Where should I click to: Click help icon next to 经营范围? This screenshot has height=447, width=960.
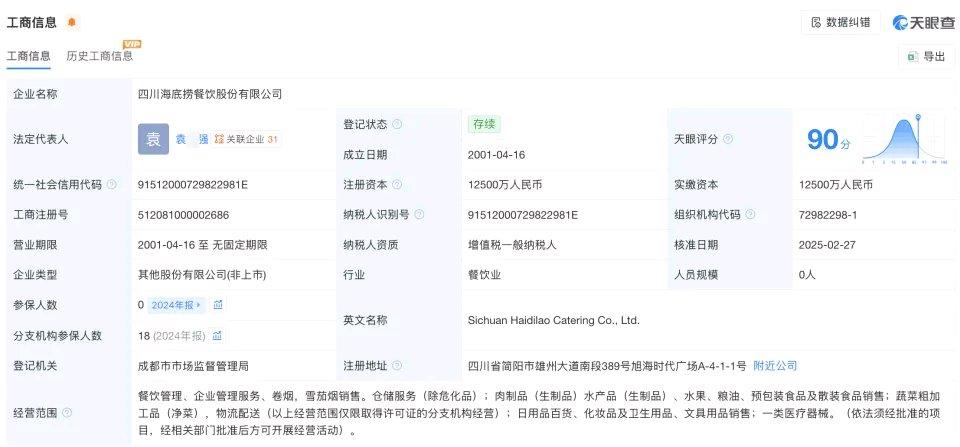tap(67, 413)
